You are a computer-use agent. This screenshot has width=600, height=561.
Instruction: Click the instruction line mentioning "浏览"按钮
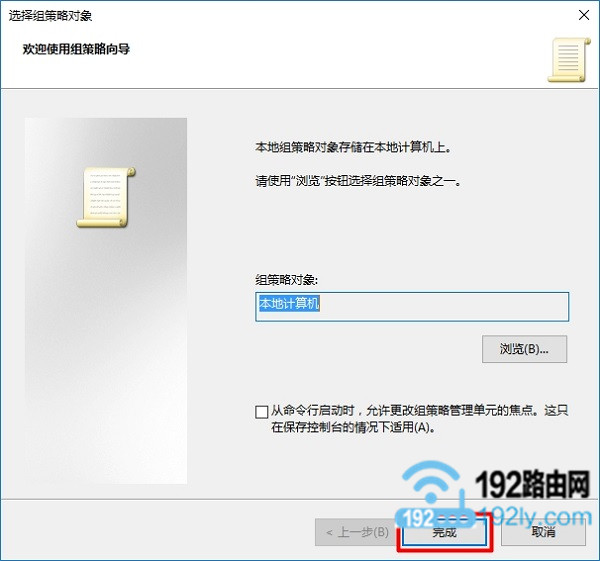click(358, 181)
